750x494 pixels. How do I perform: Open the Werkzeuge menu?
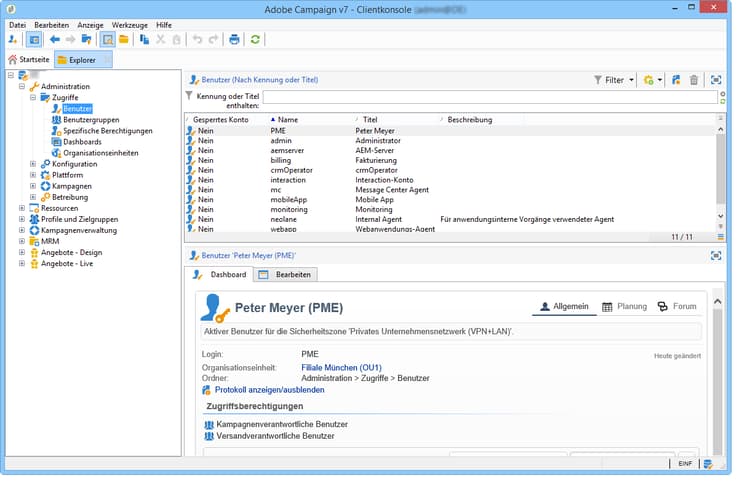[130, 25]
